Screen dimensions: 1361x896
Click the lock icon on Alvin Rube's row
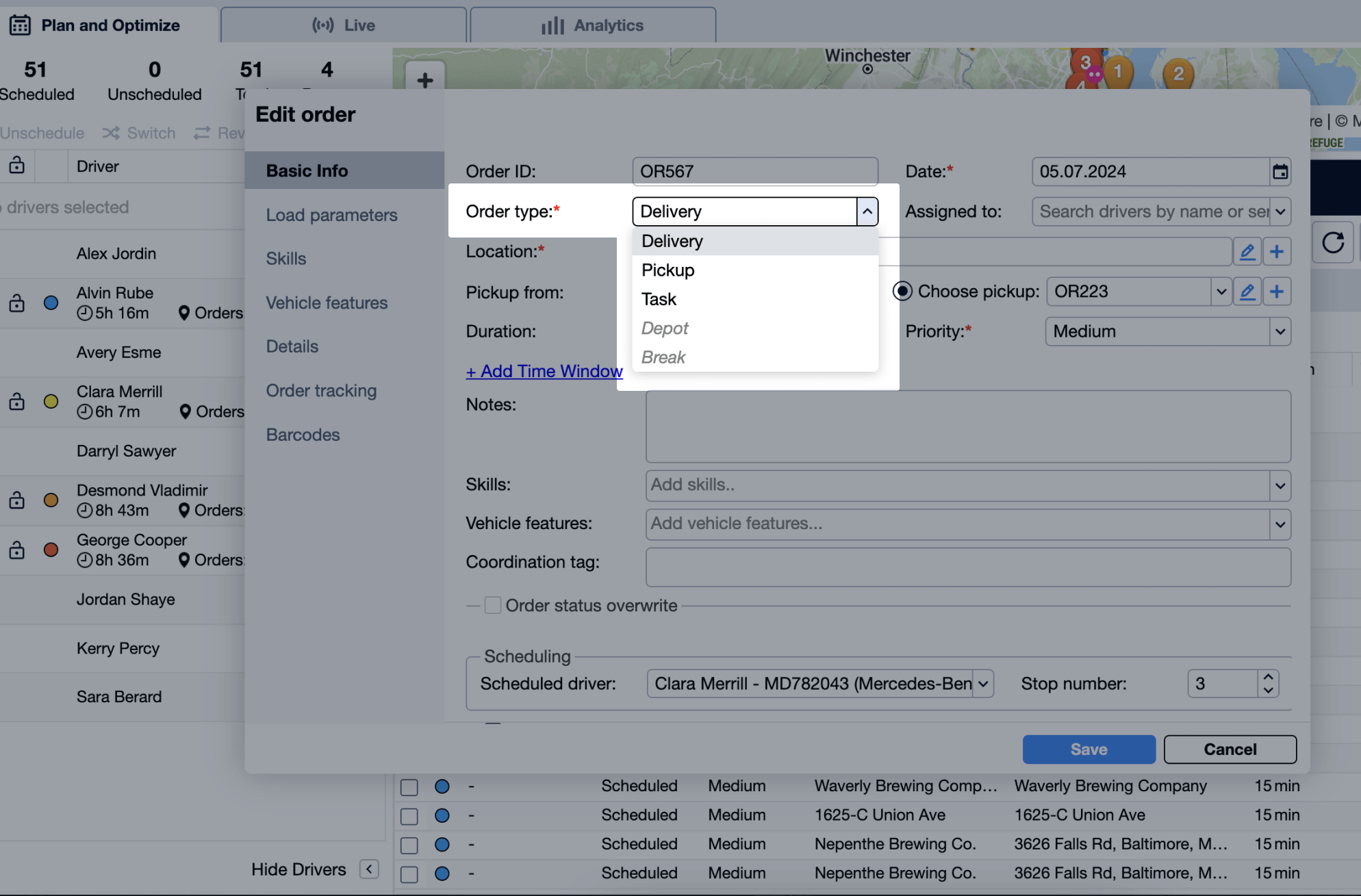(x=16, y=303)
